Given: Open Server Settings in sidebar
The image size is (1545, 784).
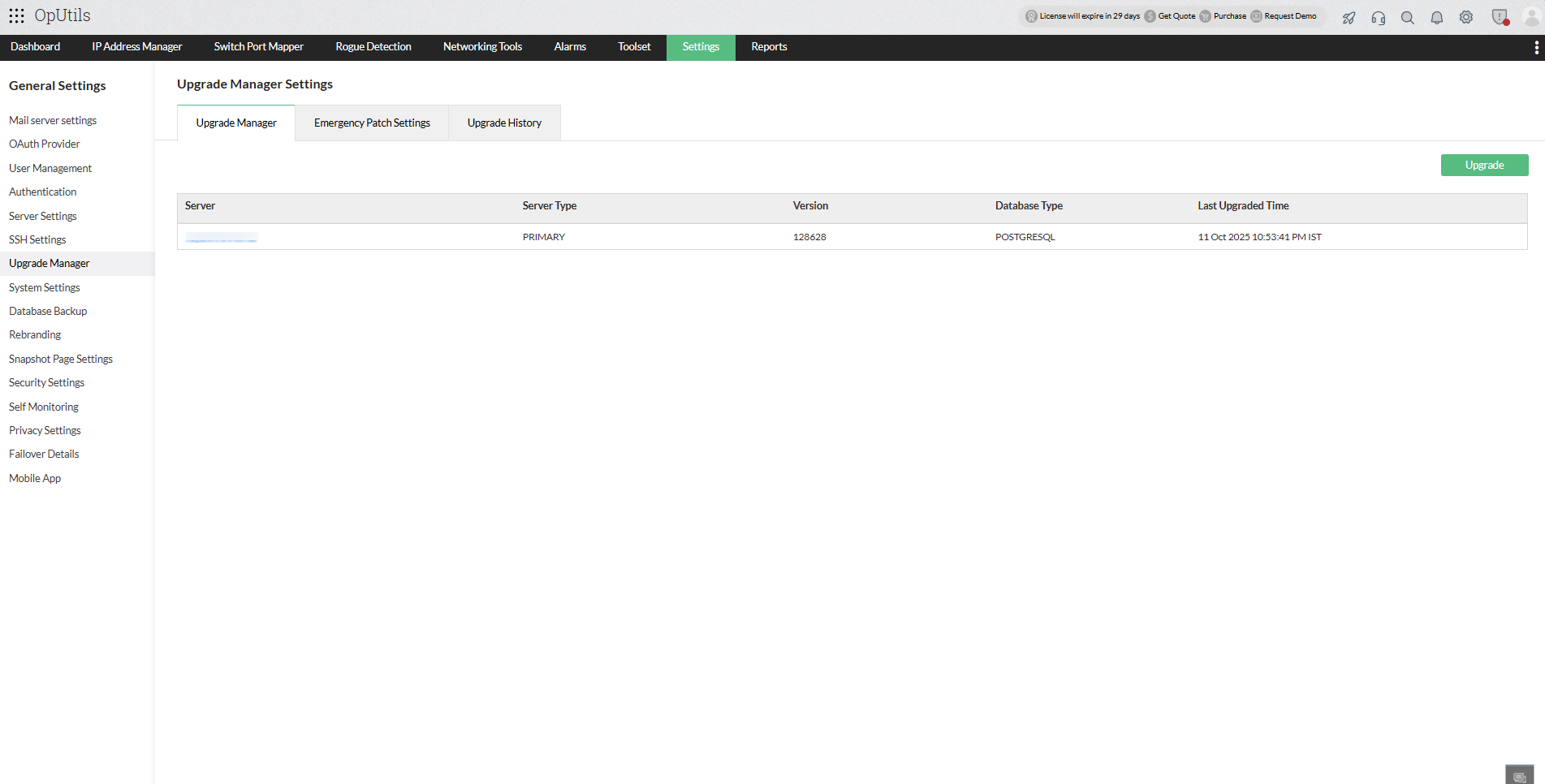Looking at the screenshot, I should [43, 217].
